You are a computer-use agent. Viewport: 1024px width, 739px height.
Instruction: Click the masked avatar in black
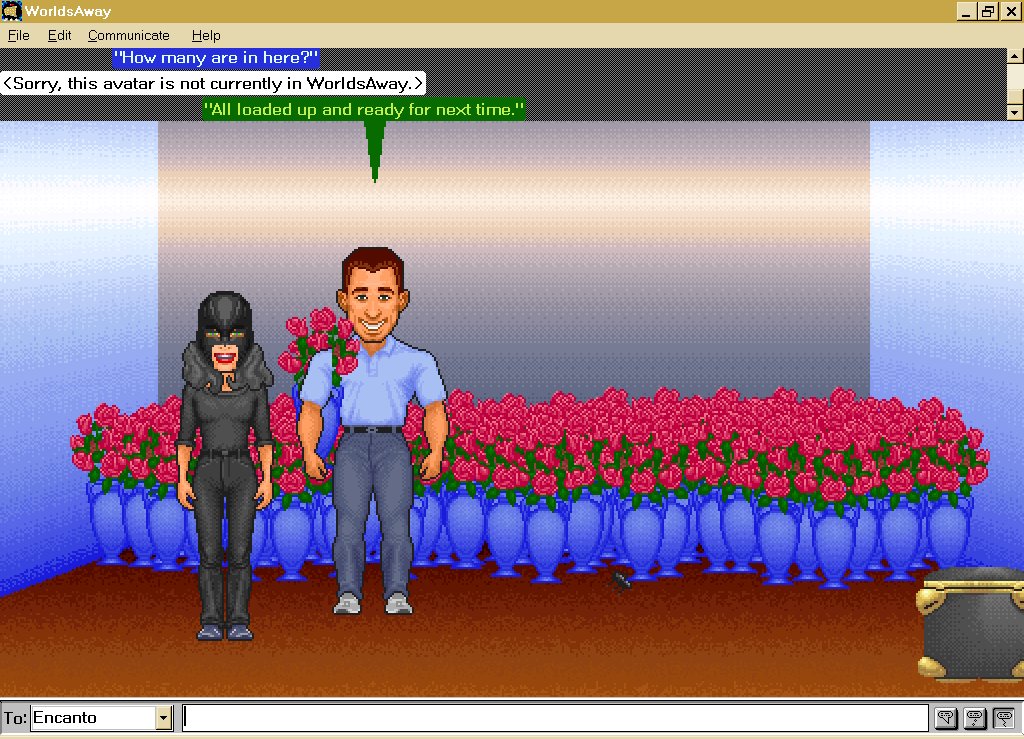tap(225, 465)
